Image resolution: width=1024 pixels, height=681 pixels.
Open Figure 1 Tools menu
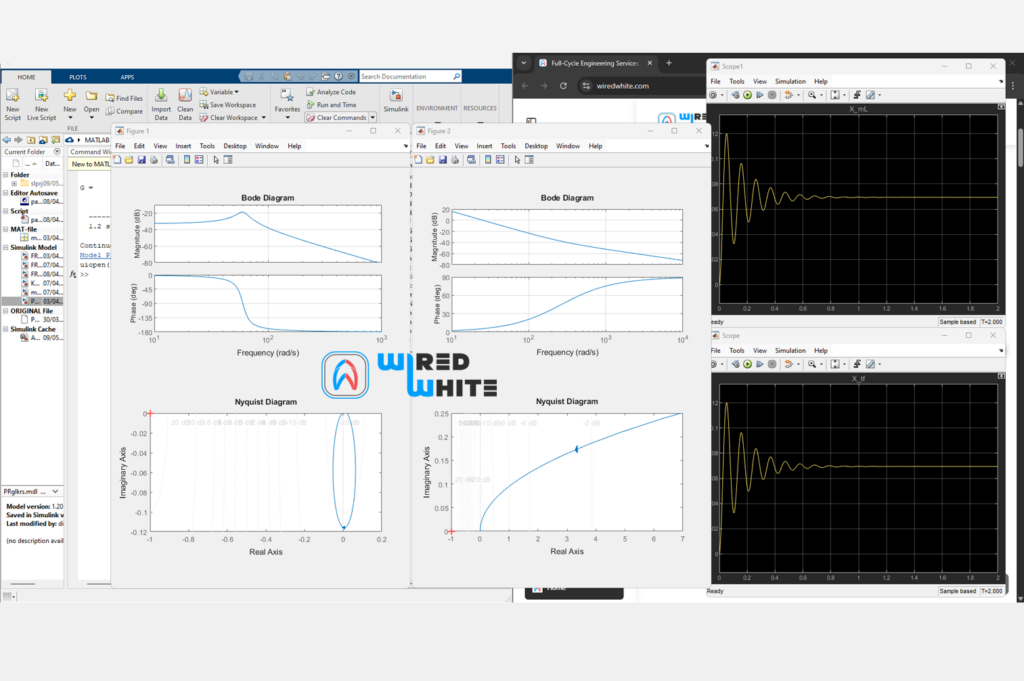point(207,146)
